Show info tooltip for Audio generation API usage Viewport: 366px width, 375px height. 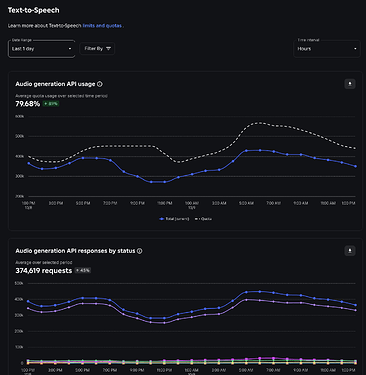pyautogui.click(x=100, y=84)
